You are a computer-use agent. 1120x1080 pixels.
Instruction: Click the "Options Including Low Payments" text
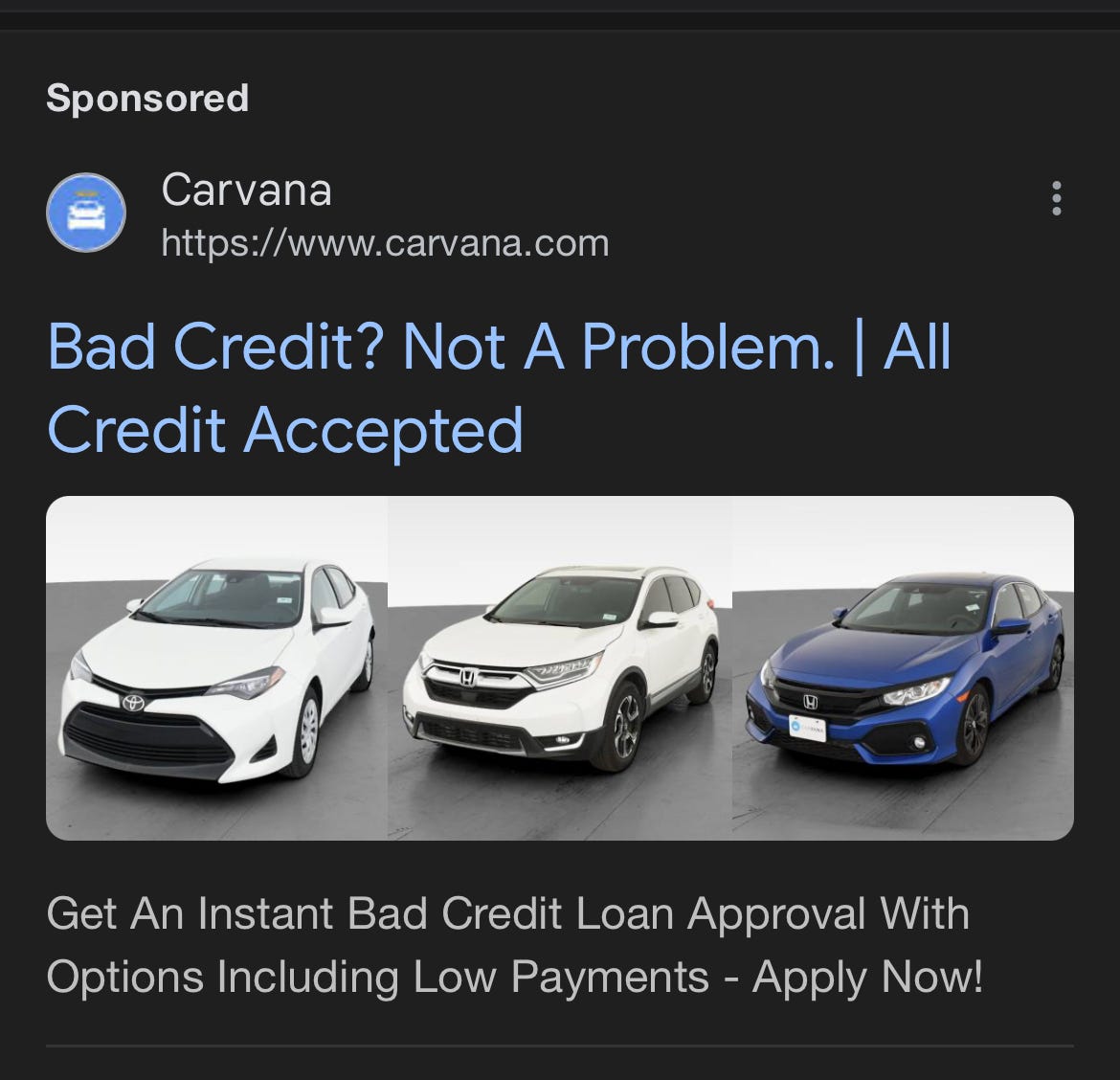point(378,978)
